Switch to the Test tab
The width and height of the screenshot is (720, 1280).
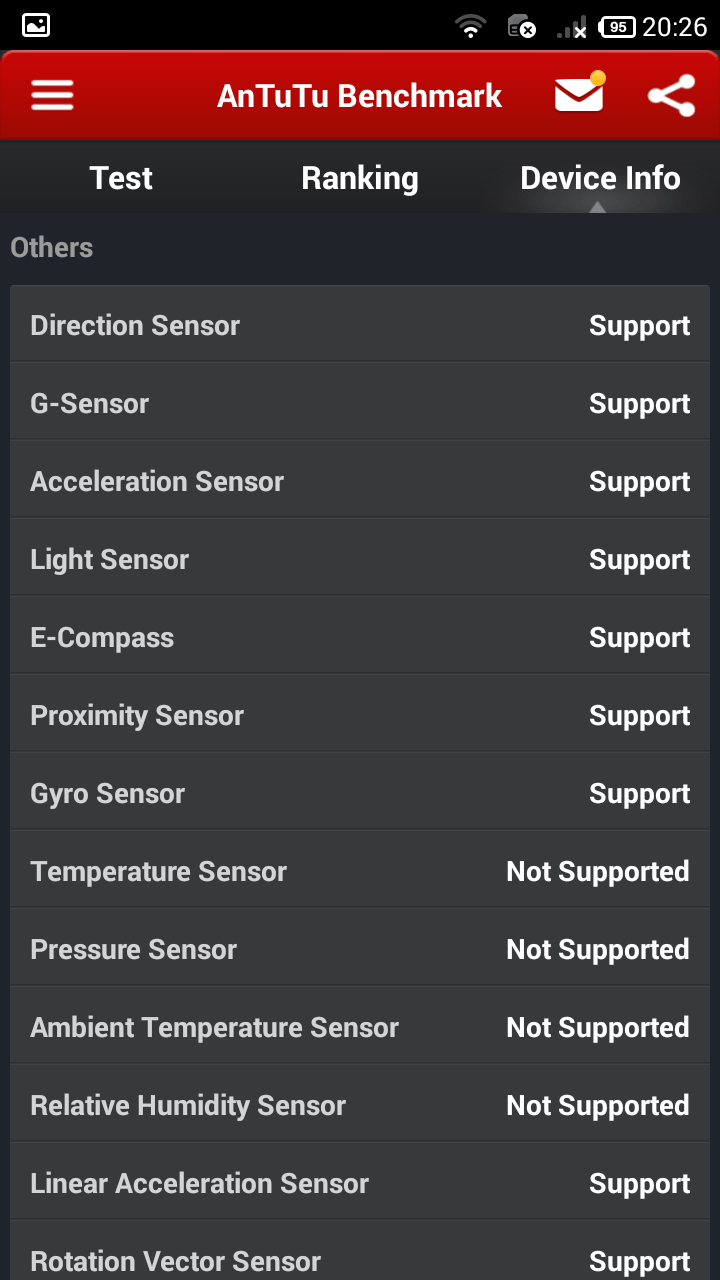[121, 178]
